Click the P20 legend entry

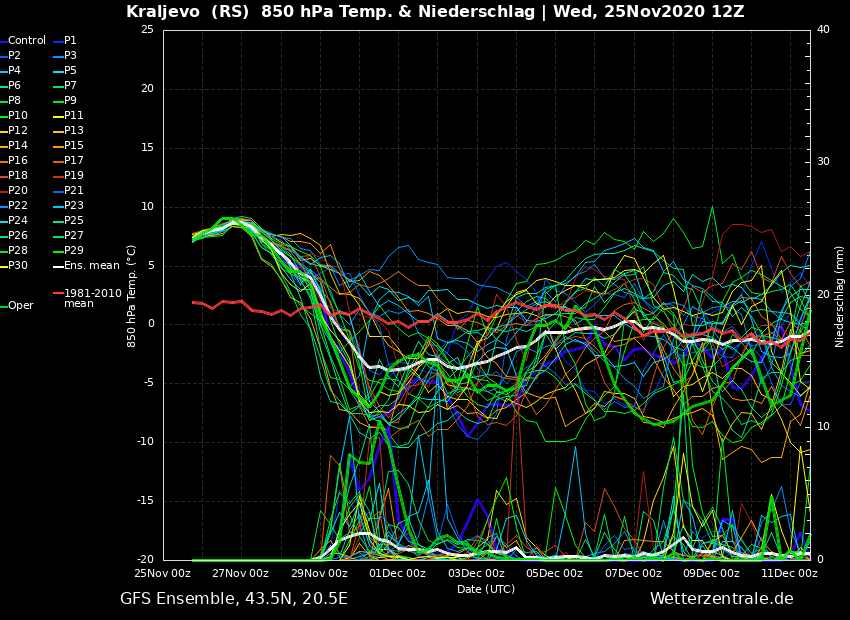(18, 191)
